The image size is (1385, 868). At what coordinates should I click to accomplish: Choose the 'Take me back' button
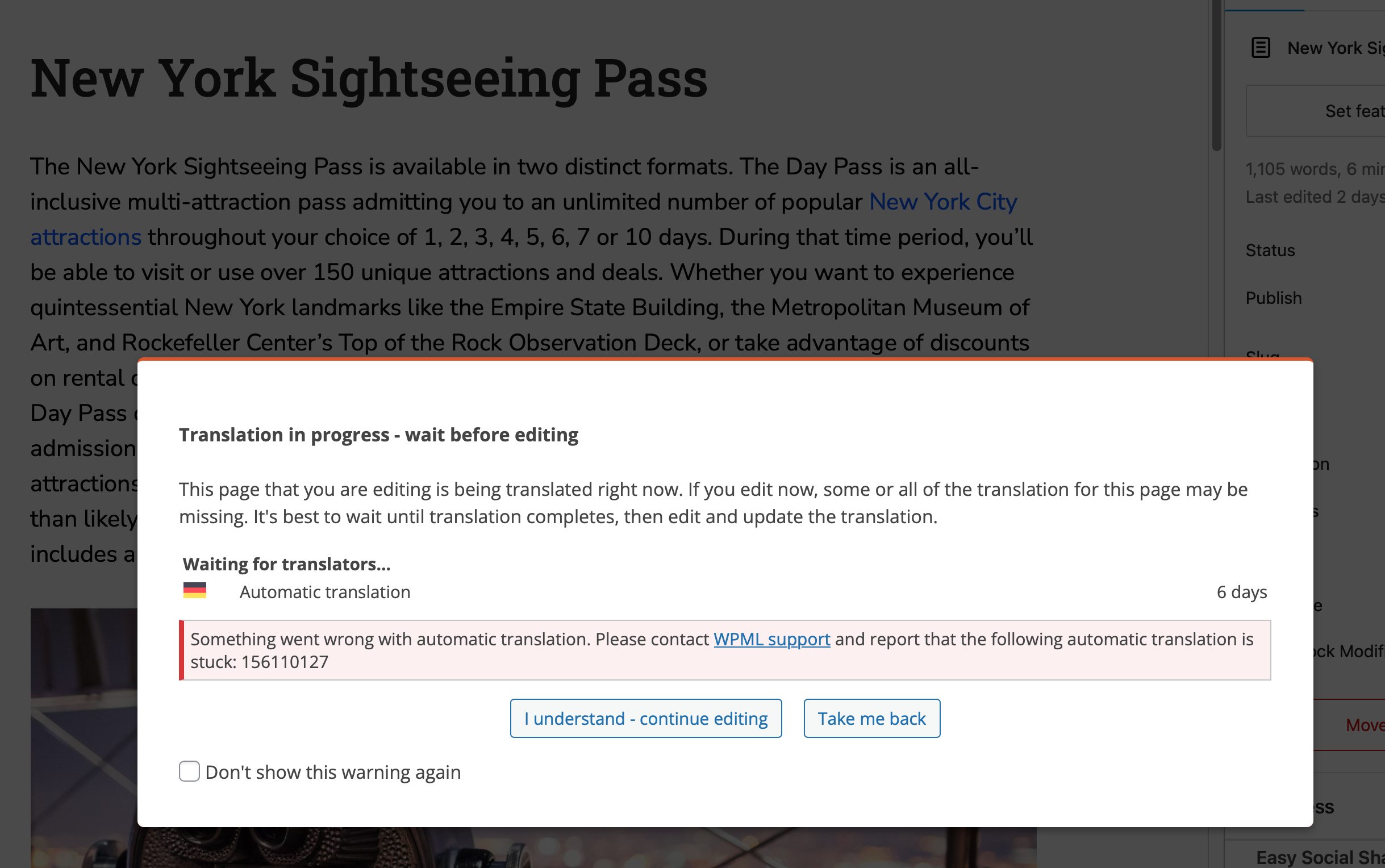pos(871,718)
